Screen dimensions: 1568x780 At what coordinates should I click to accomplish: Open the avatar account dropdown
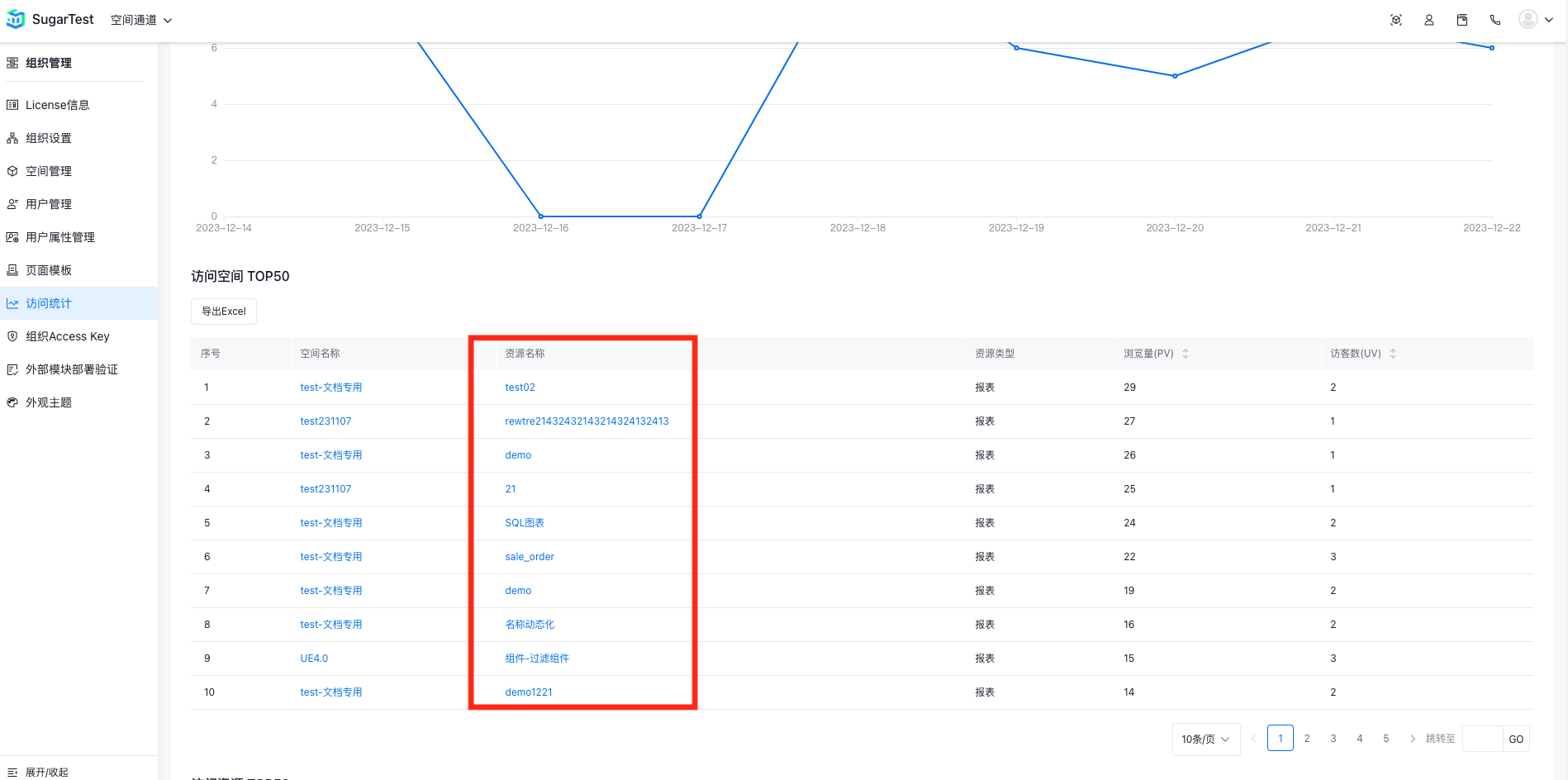pos(1536,19)
